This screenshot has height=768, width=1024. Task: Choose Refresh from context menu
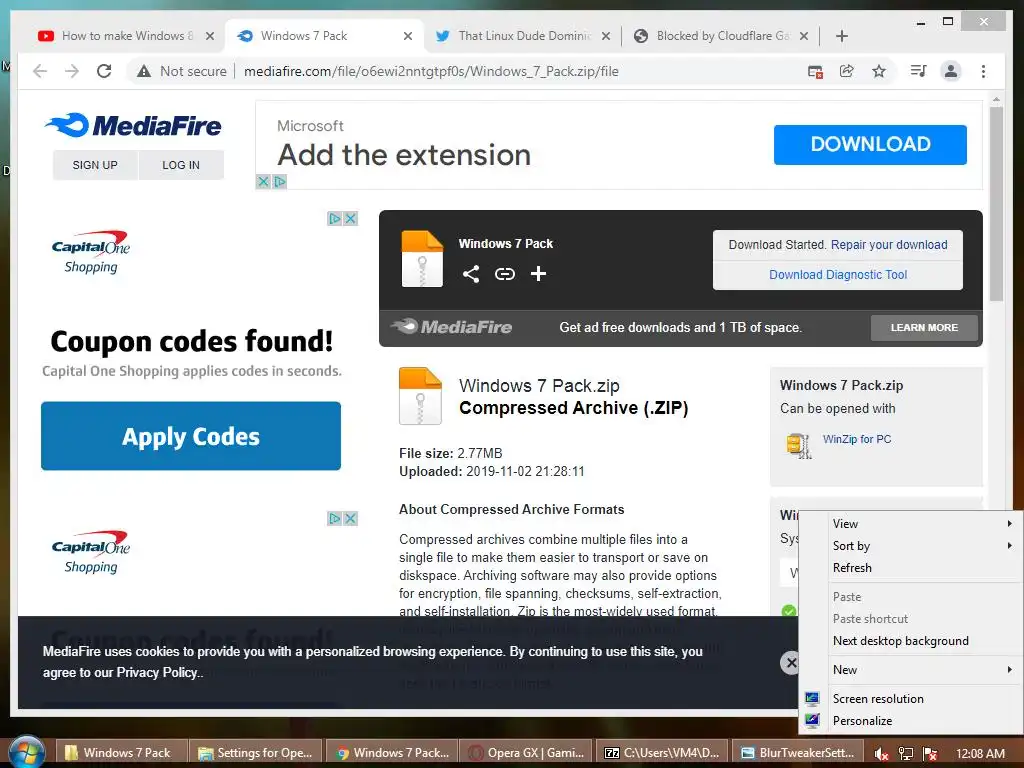(x=912, y=568)
